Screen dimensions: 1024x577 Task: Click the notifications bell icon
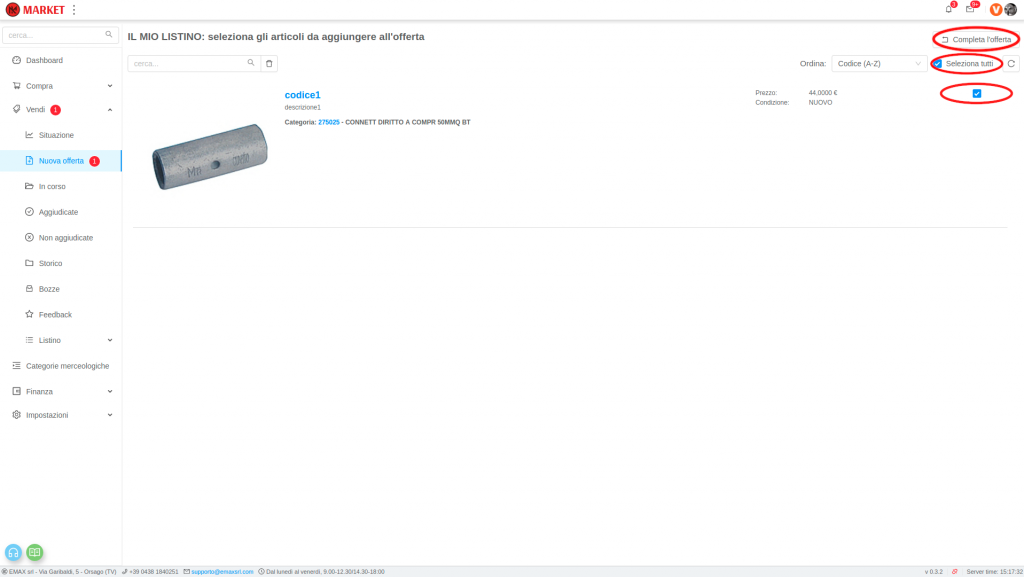click(x=948, y=9)
